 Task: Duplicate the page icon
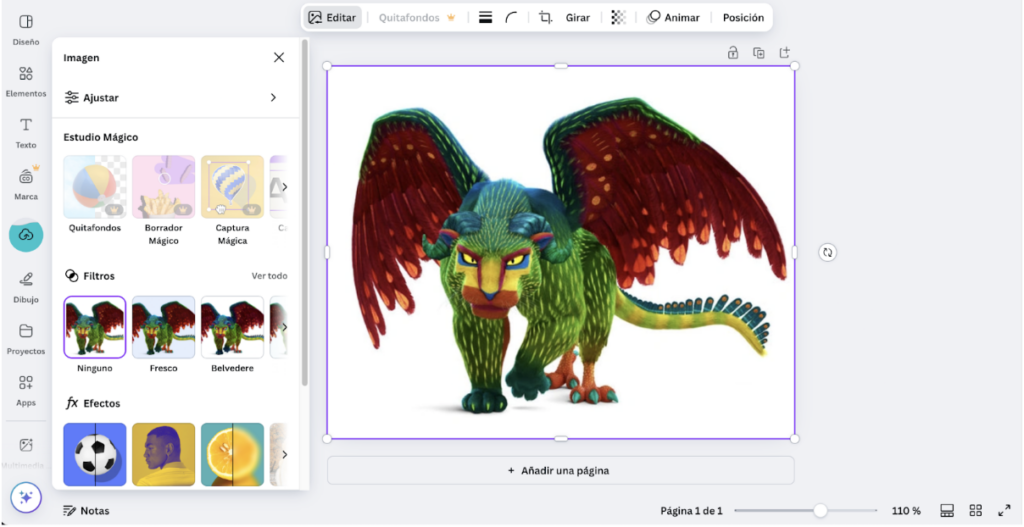(x=758, y=53)
